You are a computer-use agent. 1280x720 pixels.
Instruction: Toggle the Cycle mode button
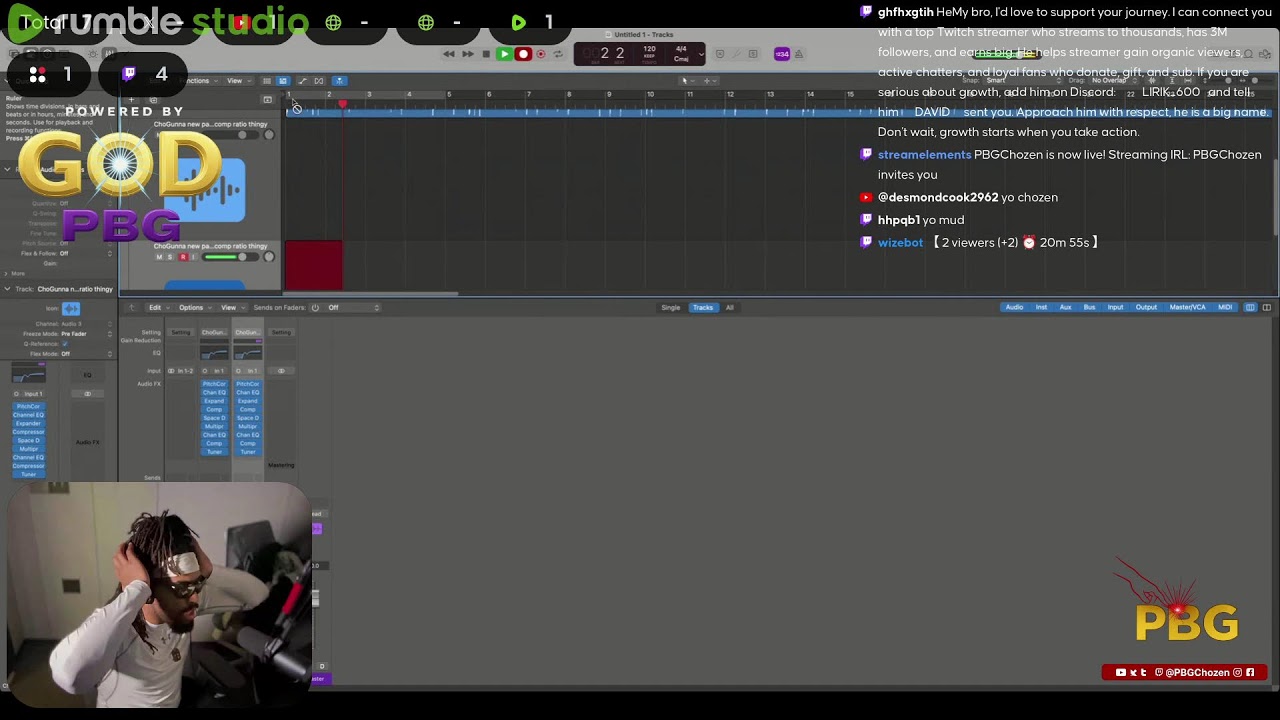(558, 54)
